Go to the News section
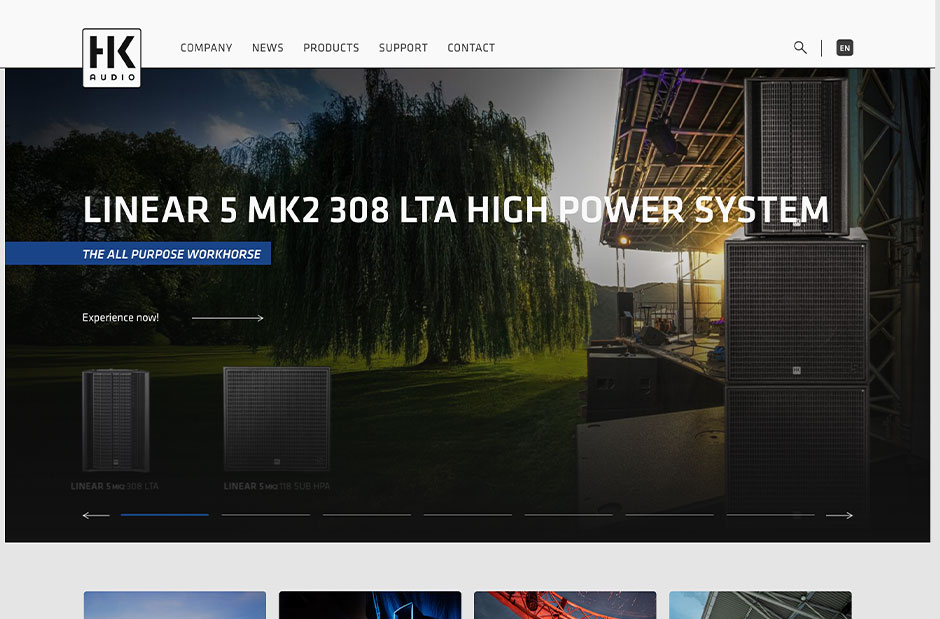Image resolution: width=940 pixels, height=619 pixels. pos(267,48)
